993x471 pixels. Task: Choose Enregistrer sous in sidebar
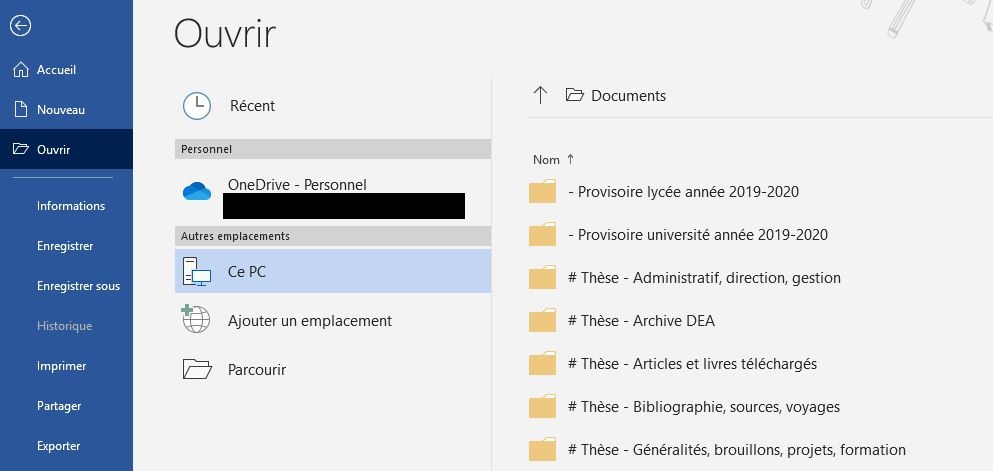click(78, 286)
